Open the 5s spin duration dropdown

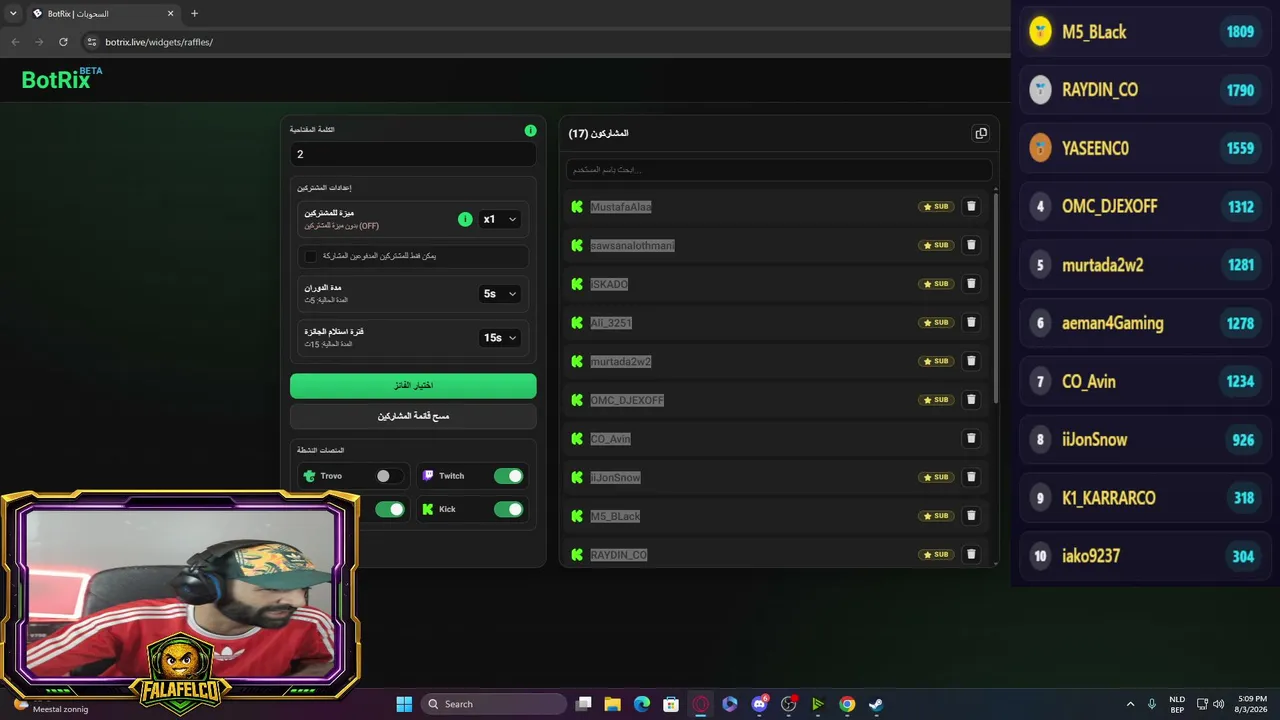click(499, 294)
